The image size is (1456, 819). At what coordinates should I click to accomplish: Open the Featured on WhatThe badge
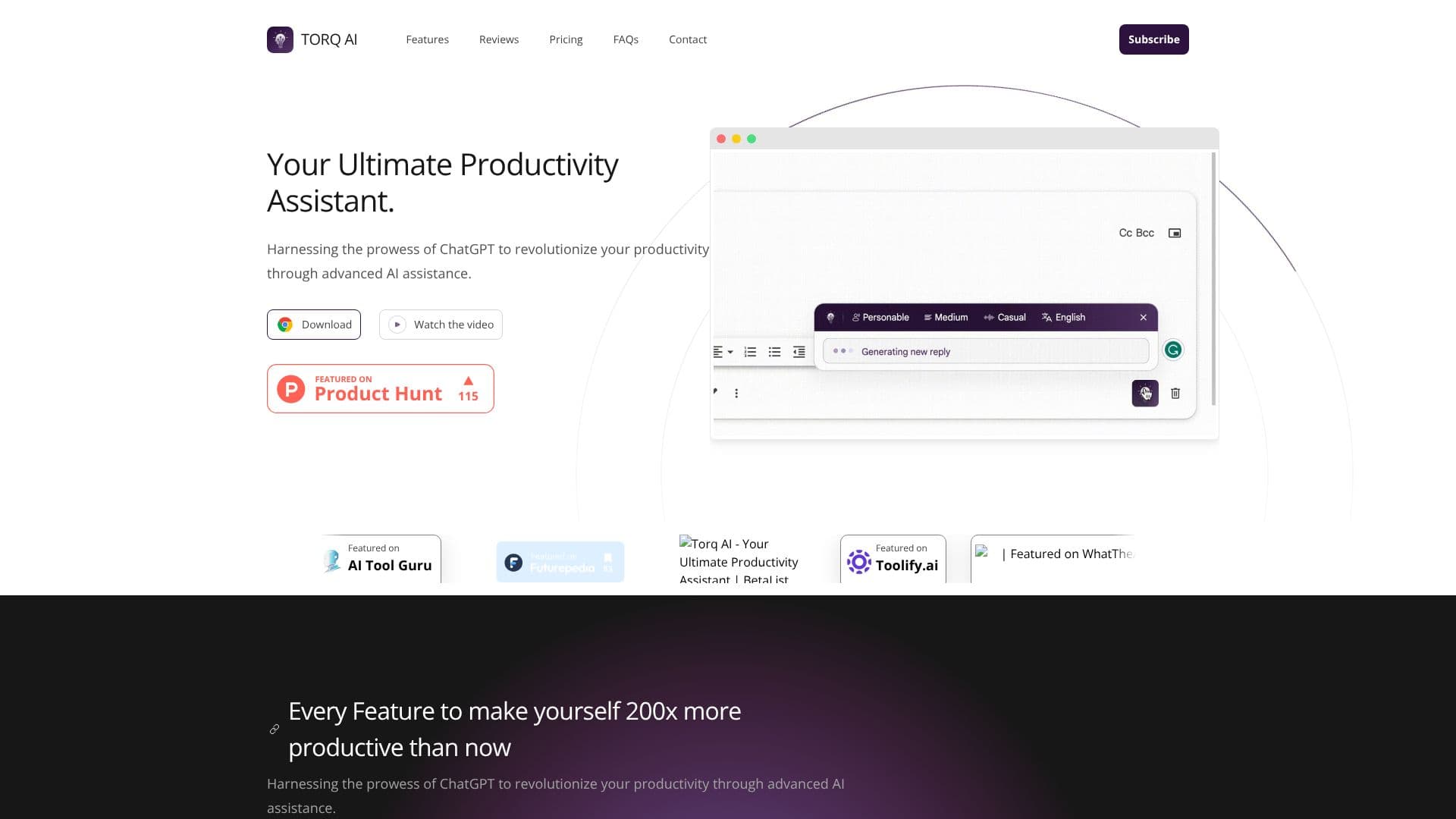point(1053,559)
